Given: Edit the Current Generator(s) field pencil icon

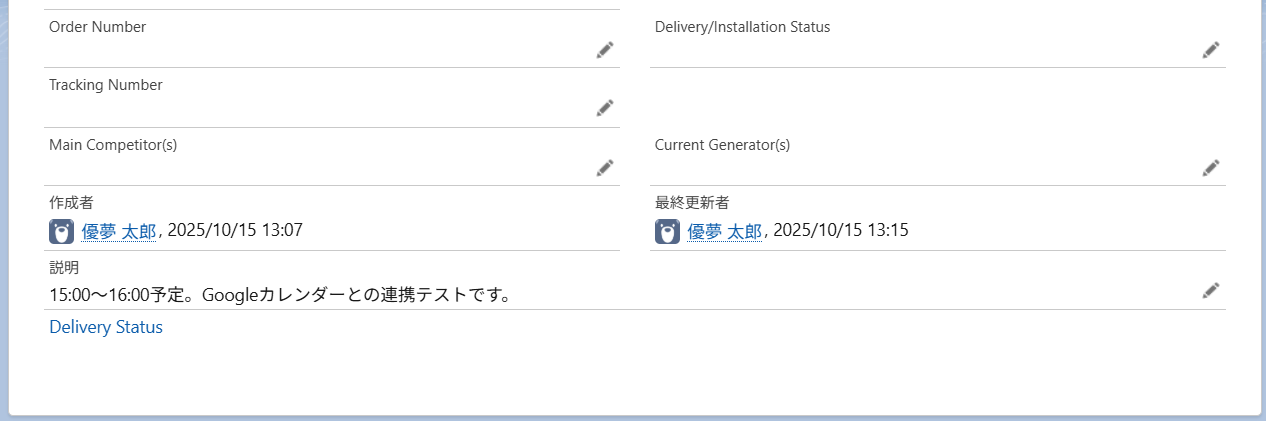Looking at the screenshot, I should pos(1211,168).
